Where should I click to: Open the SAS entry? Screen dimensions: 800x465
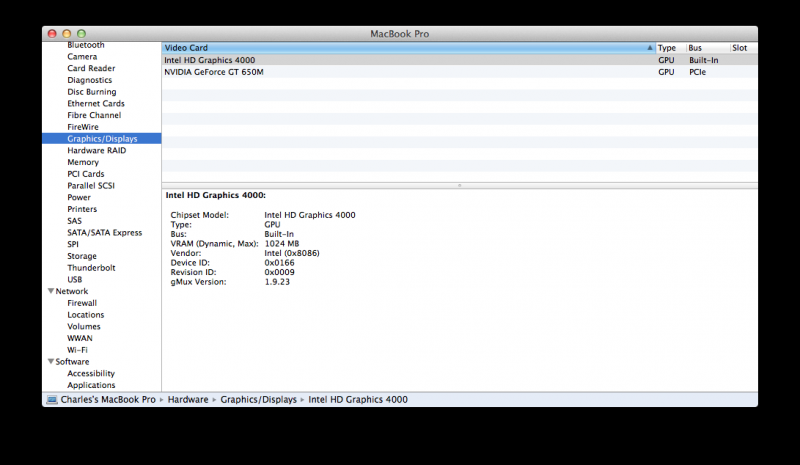click(74, 221)
